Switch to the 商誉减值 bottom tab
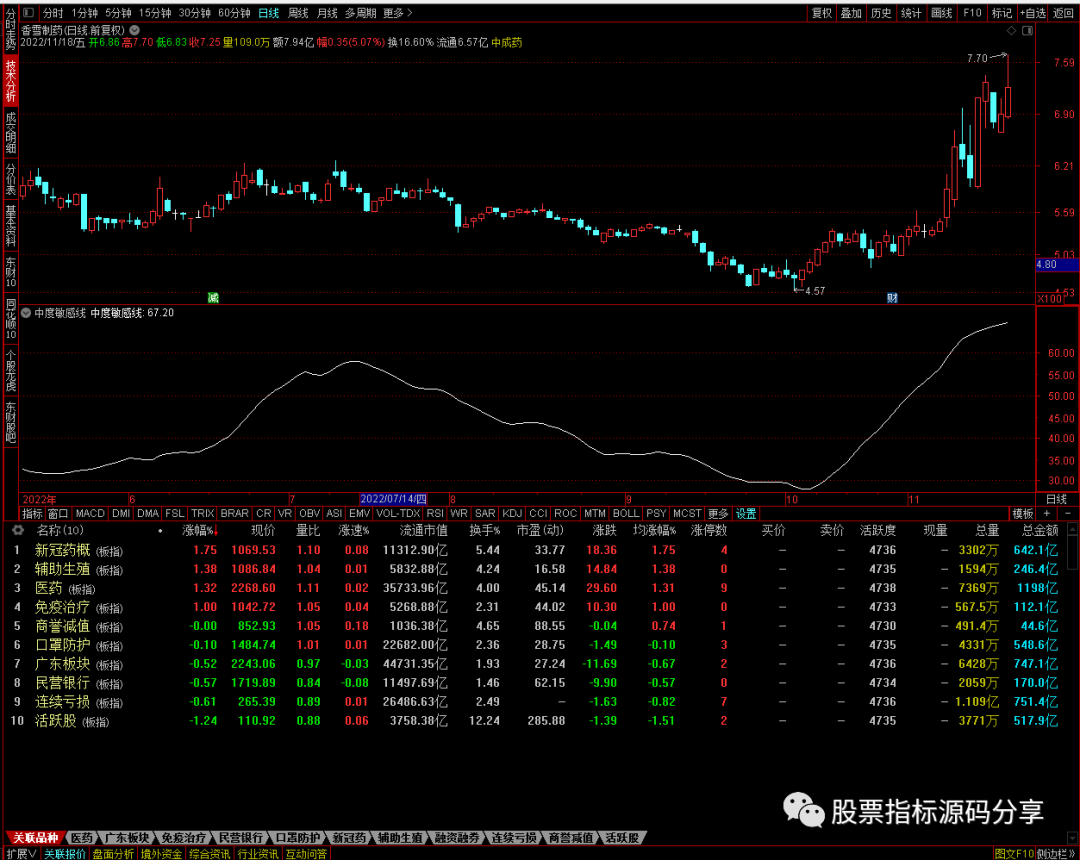The image size is (1080, 860). click(x=570, y=838)
